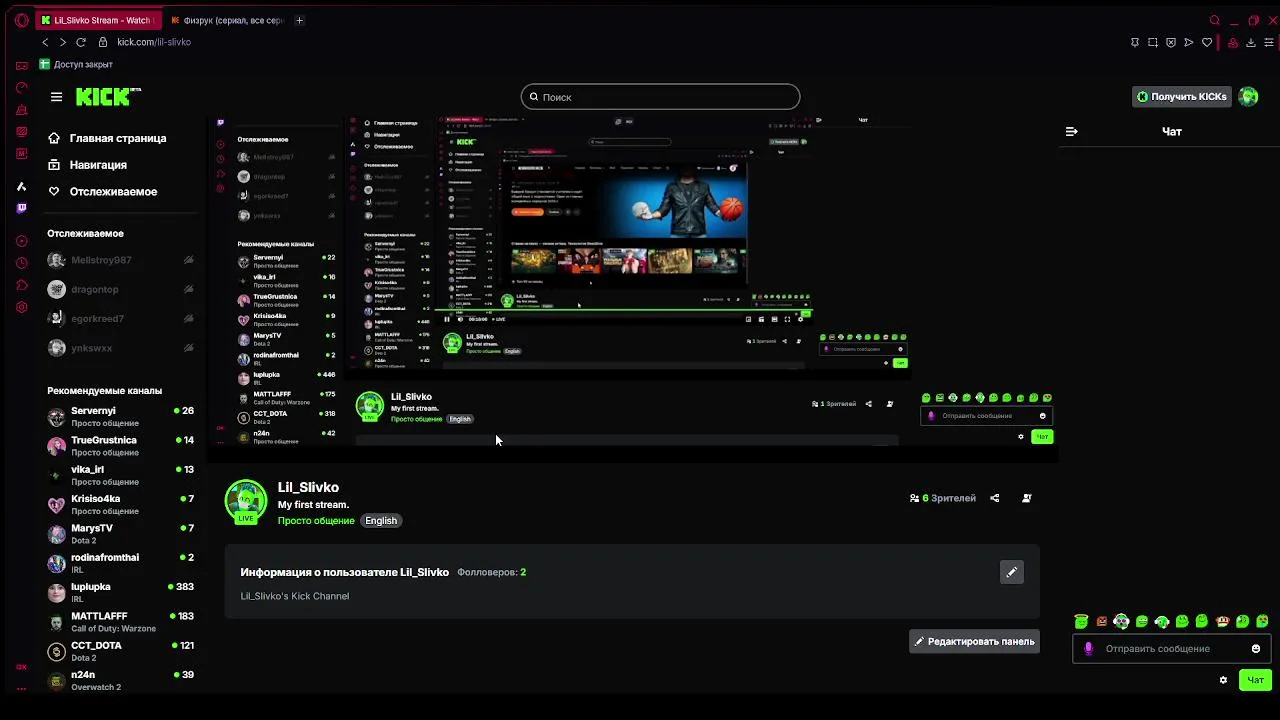Open recommended channel MarysTV

point(120,534)
